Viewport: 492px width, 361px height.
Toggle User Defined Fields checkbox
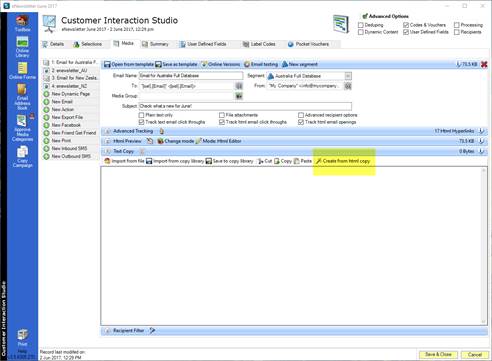coord(406,32)
